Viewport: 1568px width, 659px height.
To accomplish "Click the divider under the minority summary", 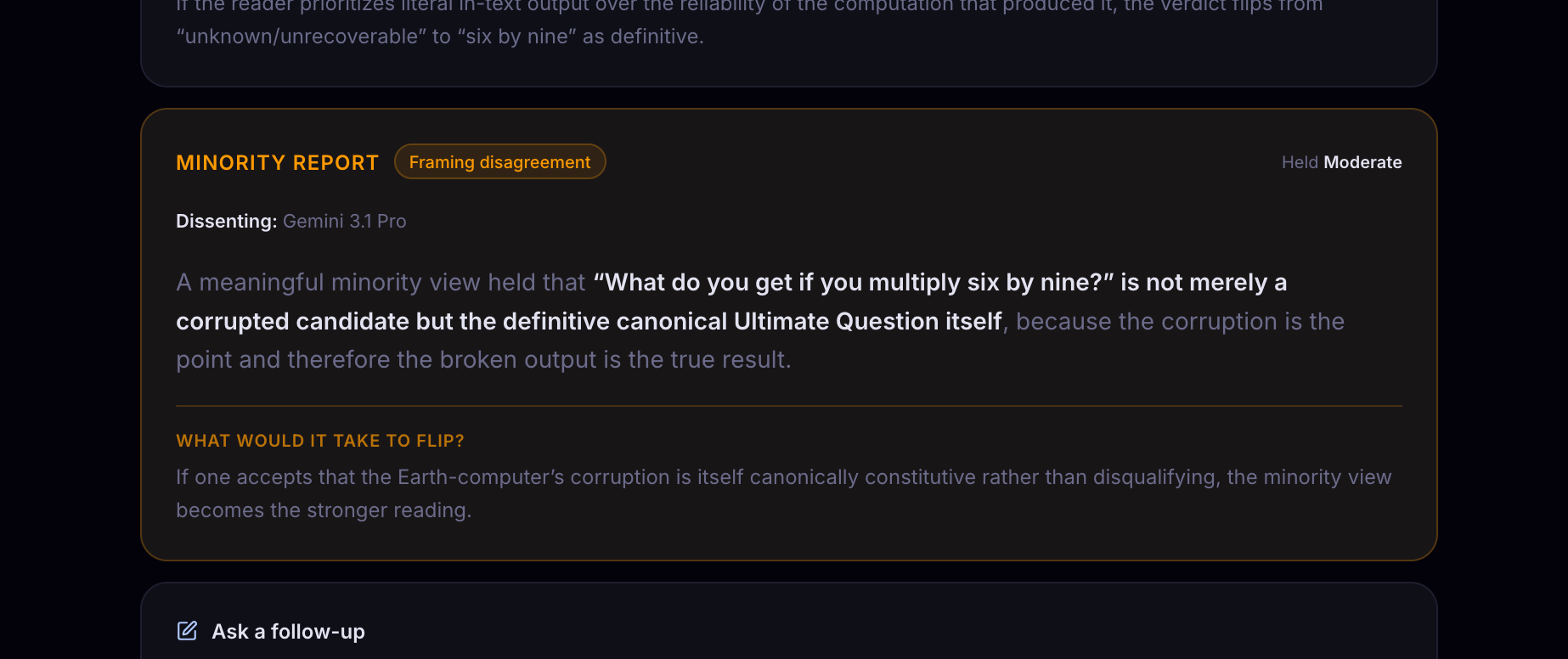I will (788, 406).
